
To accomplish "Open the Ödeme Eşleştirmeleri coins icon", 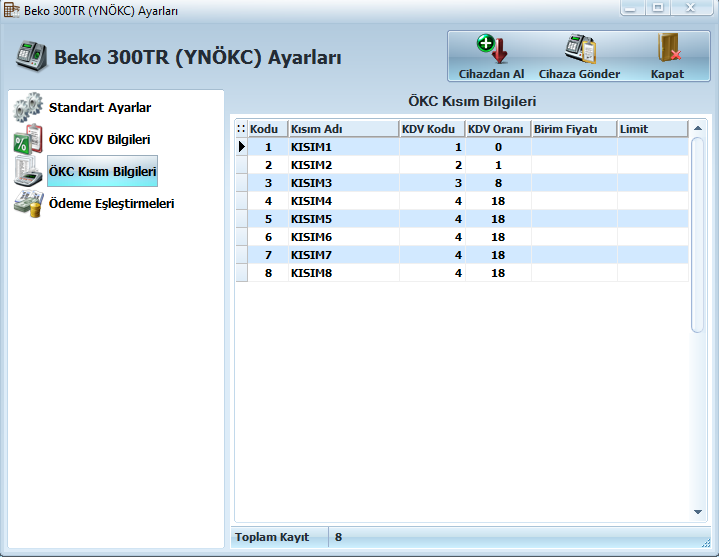I will 28,204.
